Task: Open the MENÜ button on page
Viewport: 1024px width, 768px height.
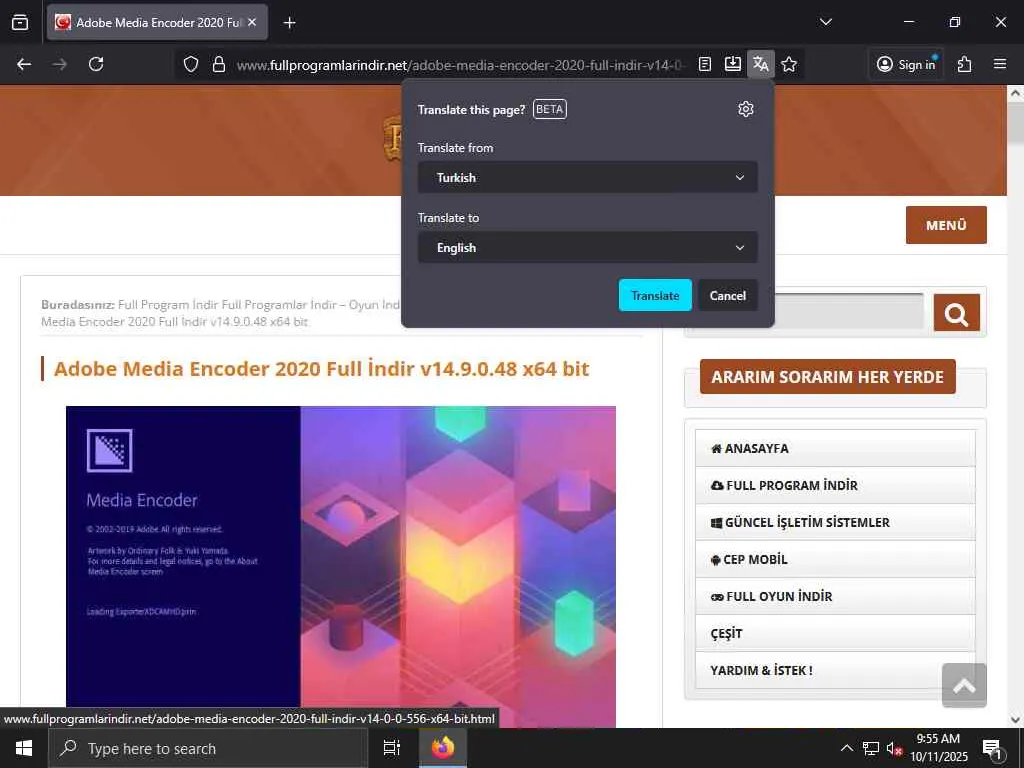Action: (x=946, y=225)
